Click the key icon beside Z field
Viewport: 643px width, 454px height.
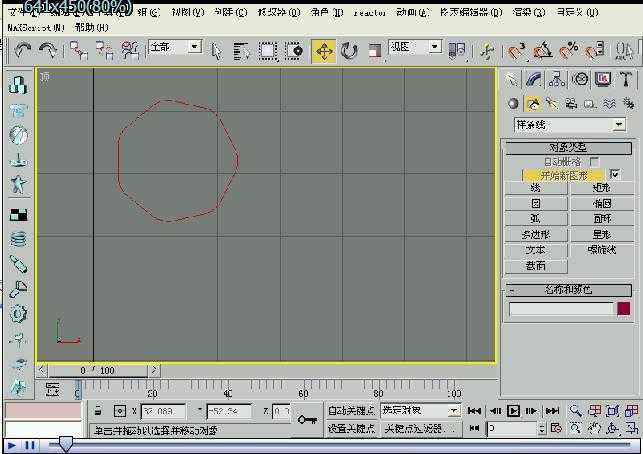[308, 419]
